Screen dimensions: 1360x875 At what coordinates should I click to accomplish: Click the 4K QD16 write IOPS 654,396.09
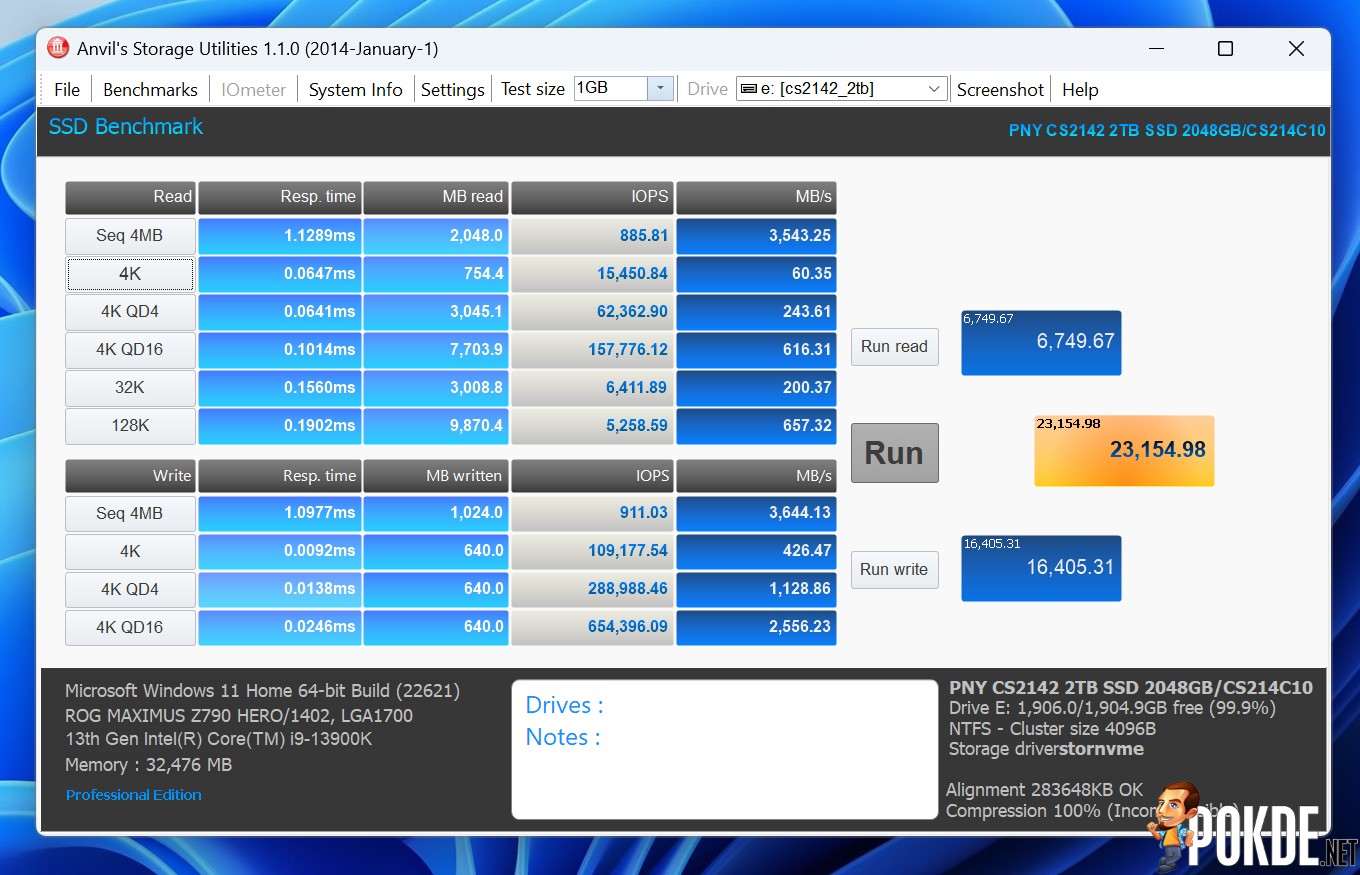pos(593,628)
